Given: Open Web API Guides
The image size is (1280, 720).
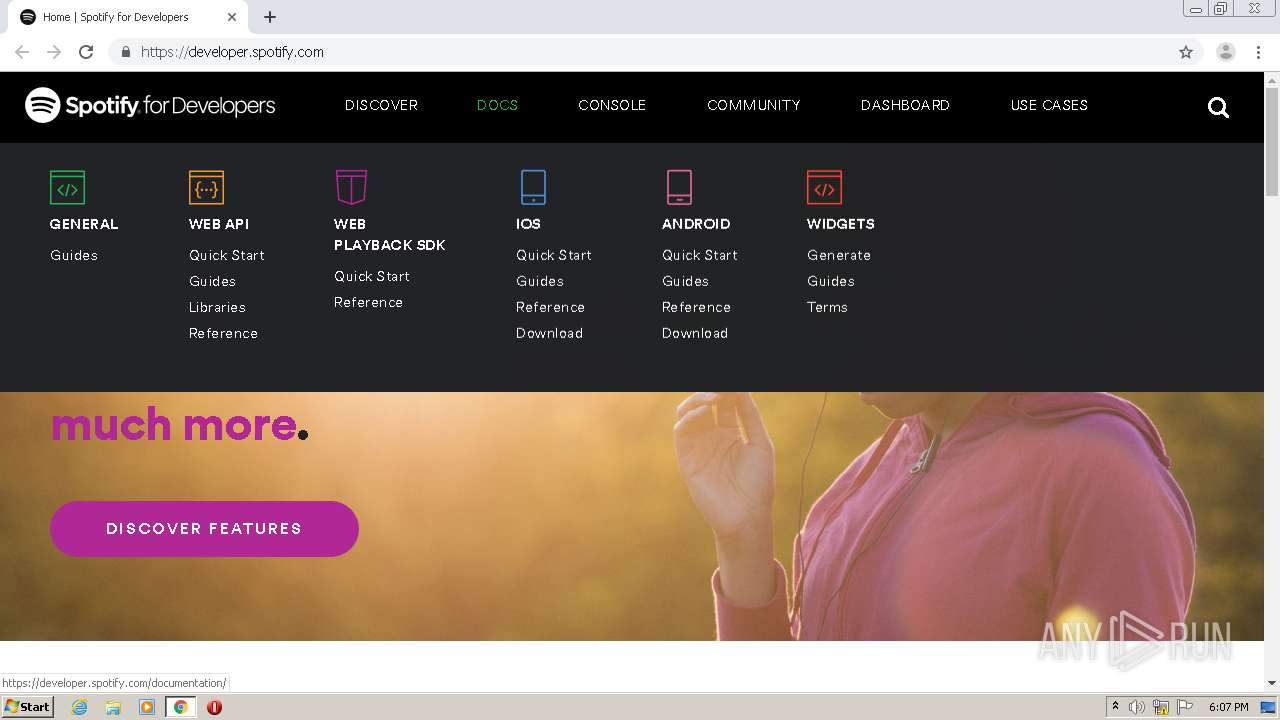Looking at the screenshot, I should pyautogui.click(x=212, y=281).
